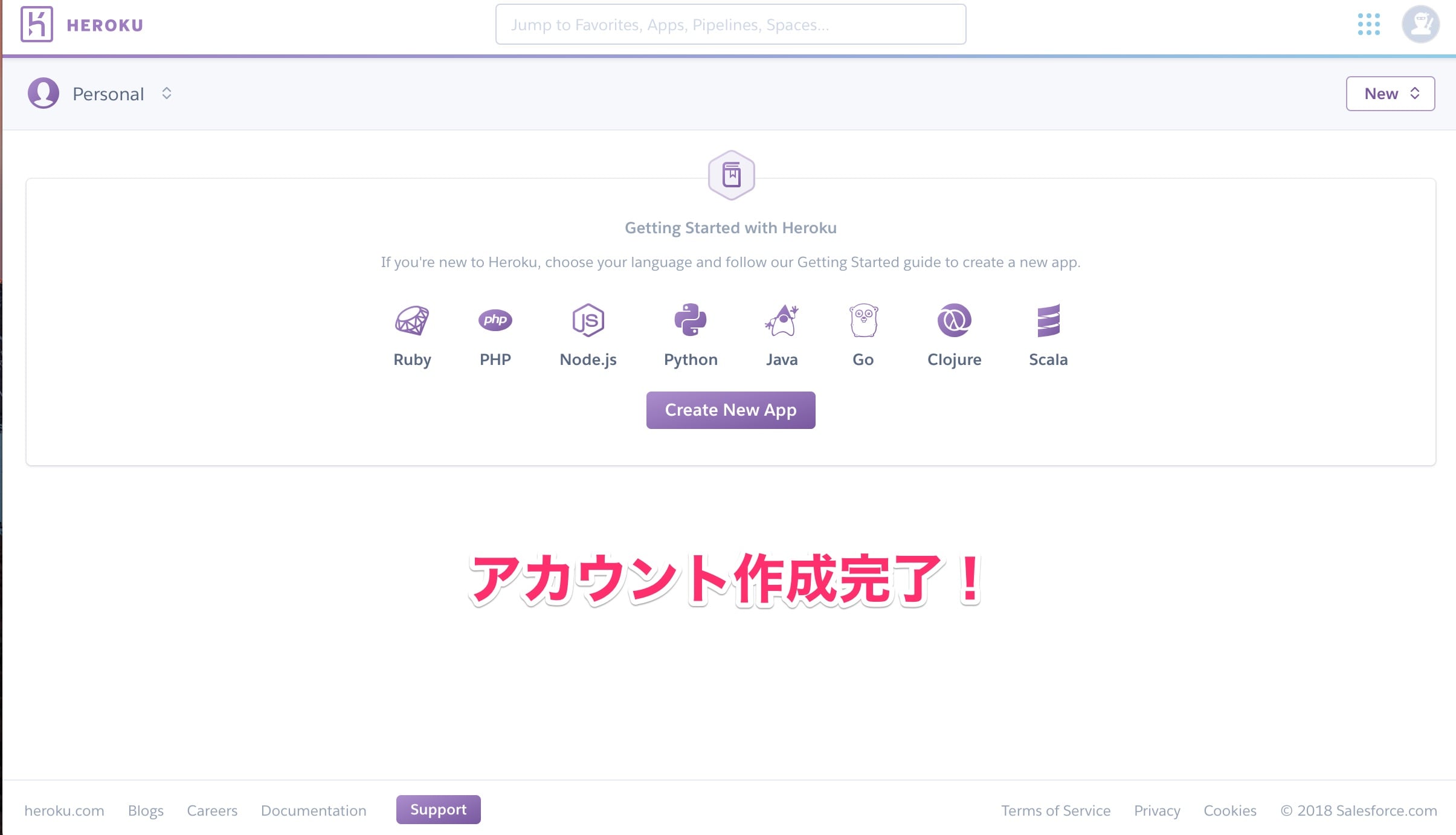The height and width of the screenshot is (835, 1456).
Task: Click the HEROKU wordmark text
Action: click(x=105, y=25)
